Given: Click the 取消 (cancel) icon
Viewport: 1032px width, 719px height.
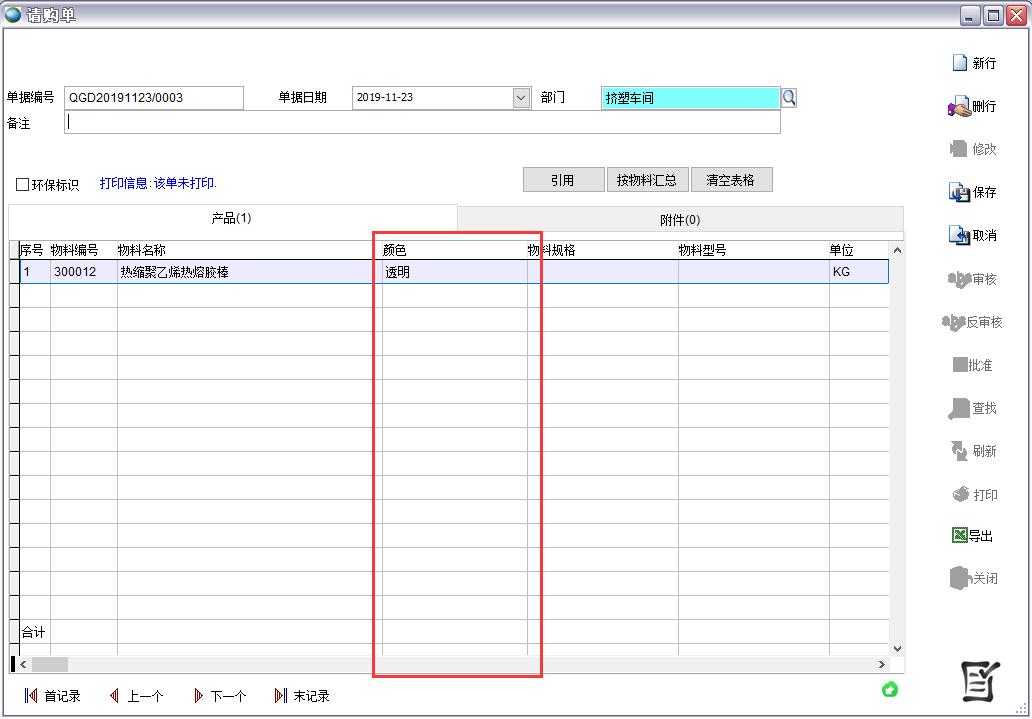Looking at the screenshot, I should coord(959,236).
